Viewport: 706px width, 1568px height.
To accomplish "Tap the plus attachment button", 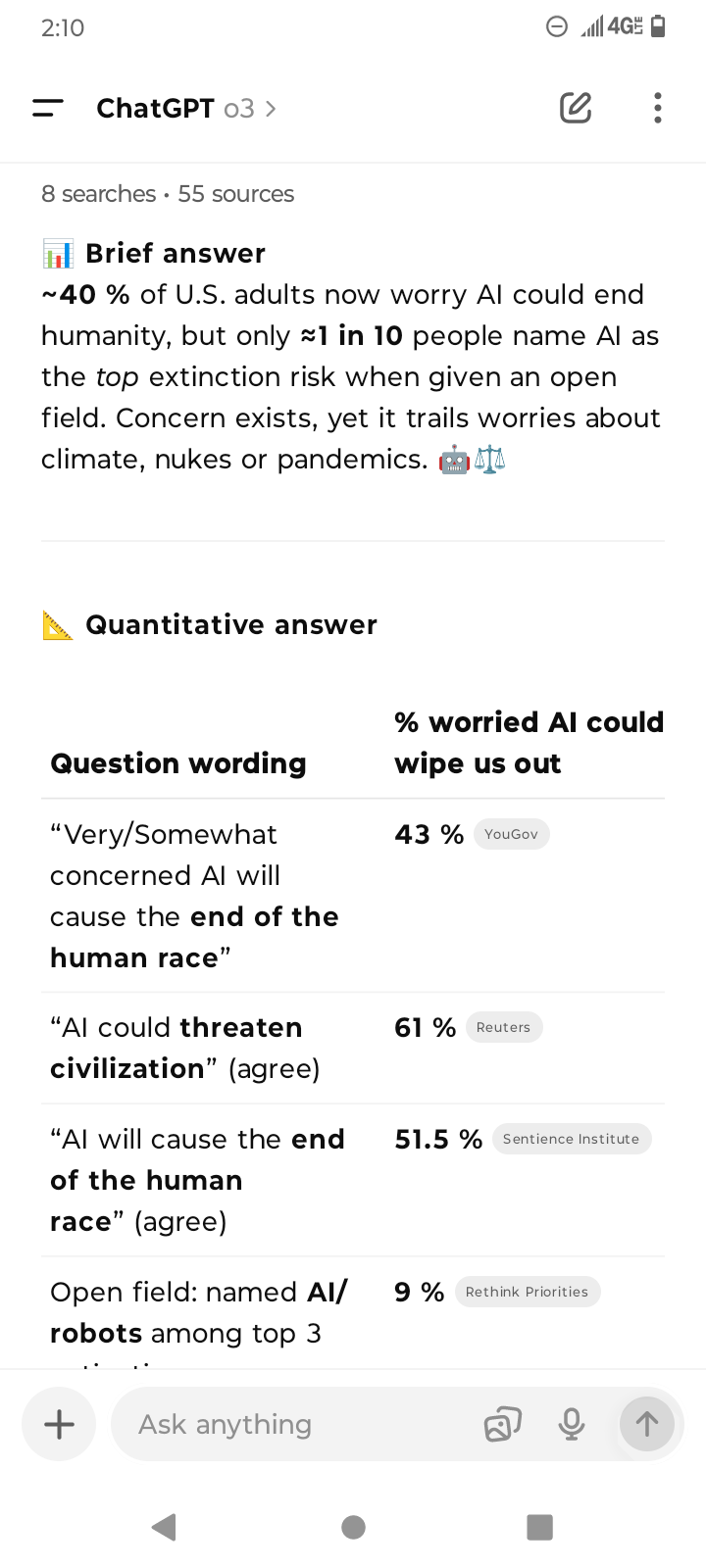I will click(59, 1424).
